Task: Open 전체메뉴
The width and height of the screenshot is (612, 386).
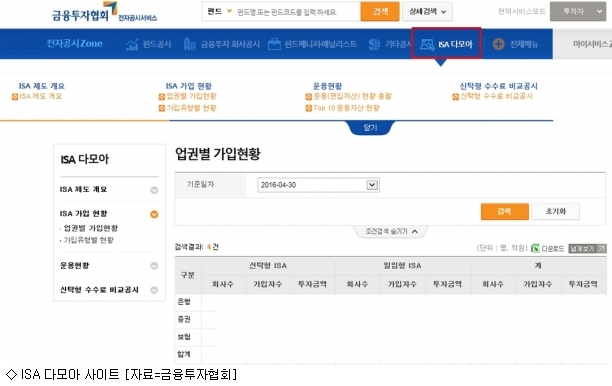Action: pos(523,44)
